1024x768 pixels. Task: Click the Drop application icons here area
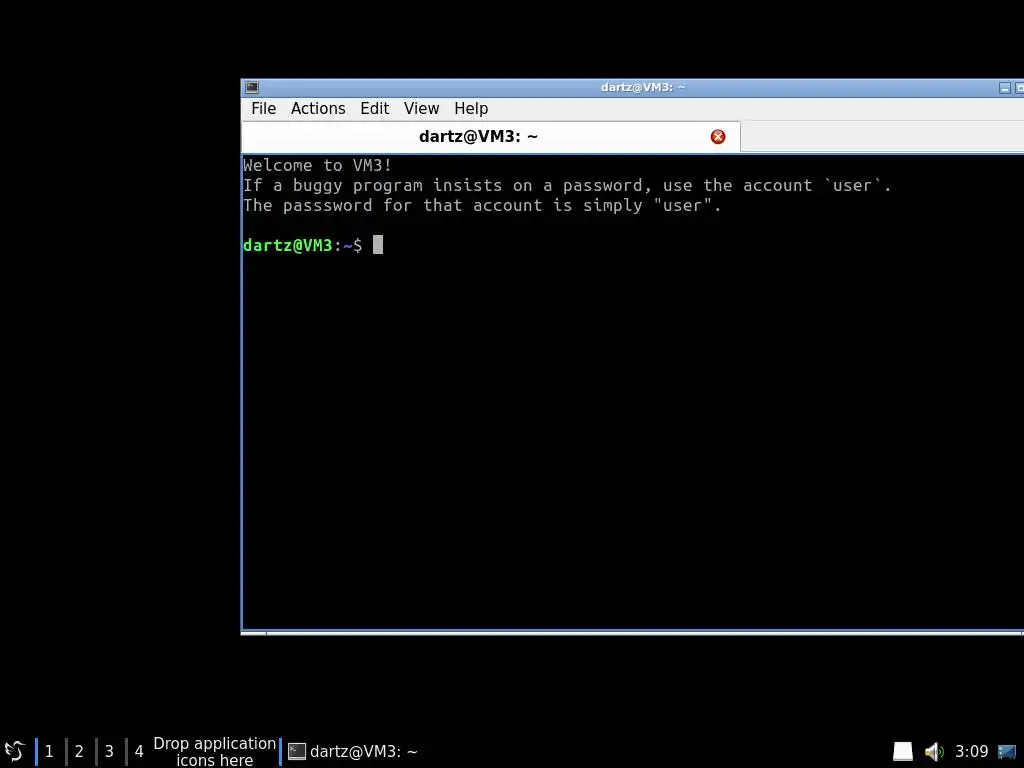[x=215, y=752]
